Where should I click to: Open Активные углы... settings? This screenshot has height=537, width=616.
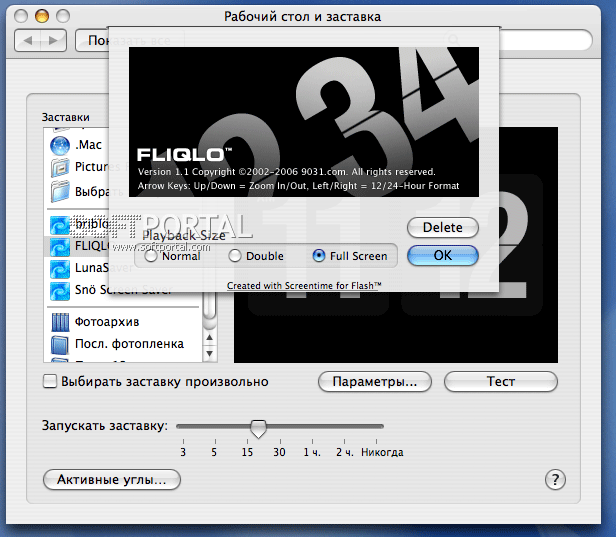pyautogui.click(x=112, y=479)
